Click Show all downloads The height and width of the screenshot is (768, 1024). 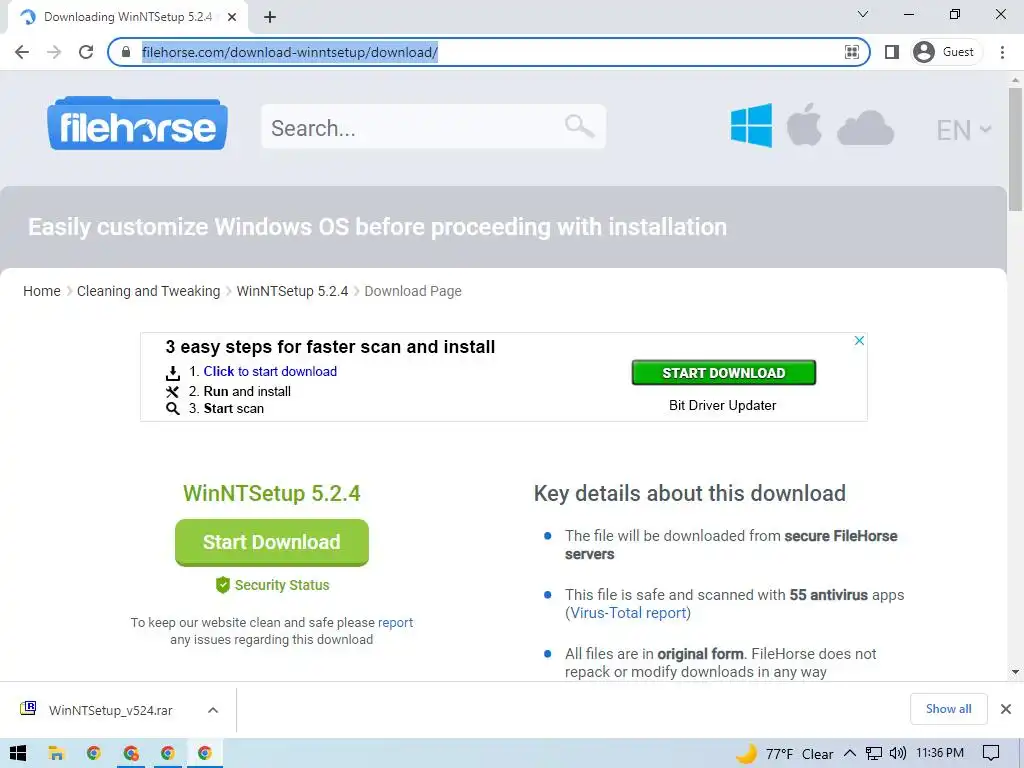tap(948, 709)
